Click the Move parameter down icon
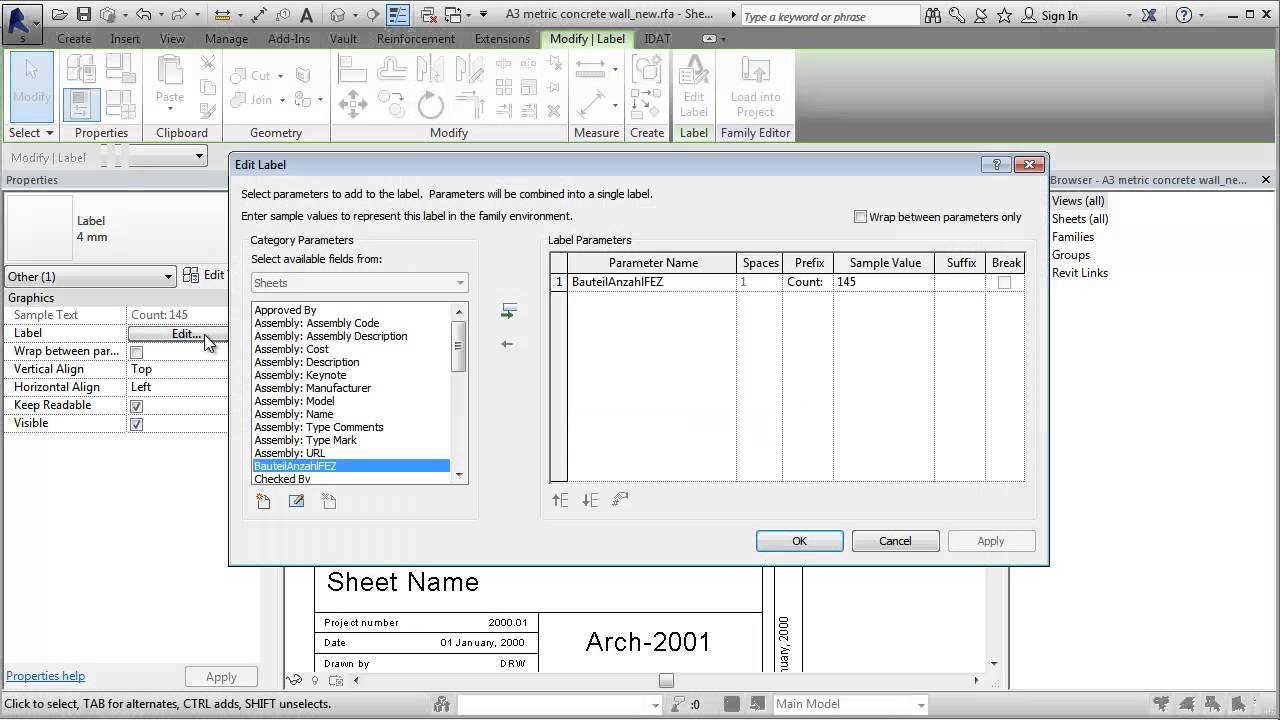The height and width of the screenshot is (720, 1280). tap(590, 500)
